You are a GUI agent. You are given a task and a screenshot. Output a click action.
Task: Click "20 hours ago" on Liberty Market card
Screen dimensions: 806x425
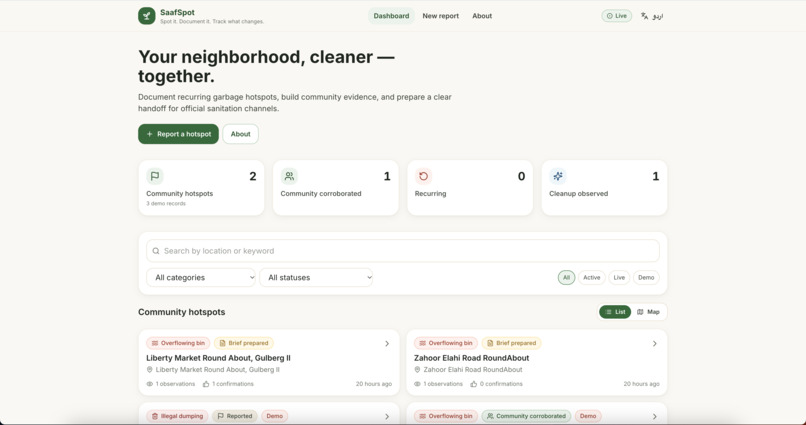(x=374, y=384)
